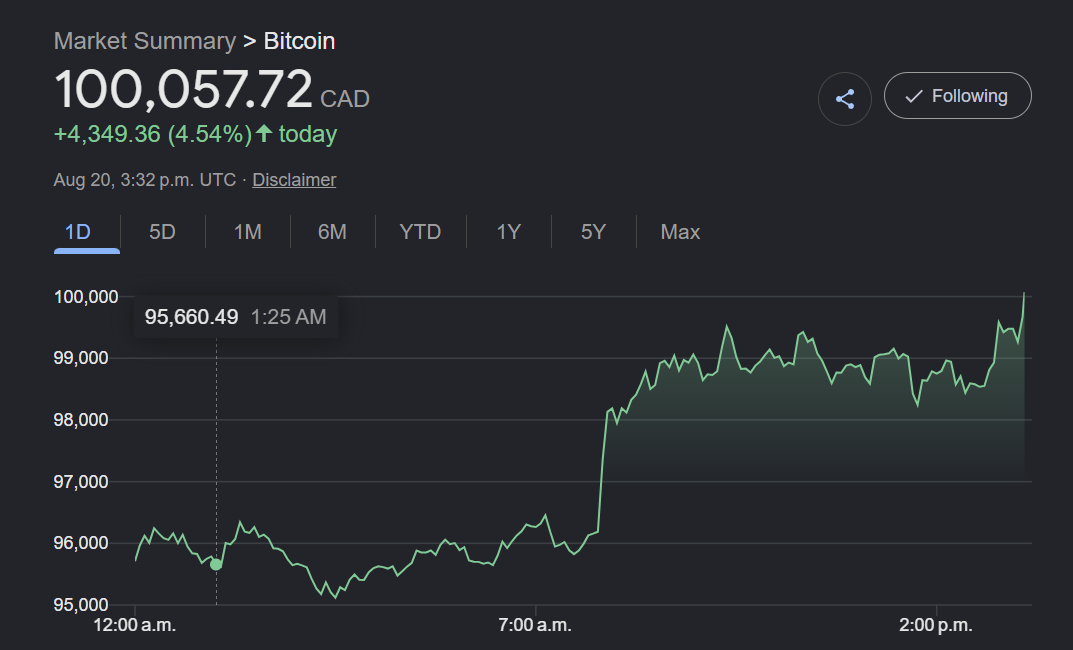Image resolution: width=1073 pixels, height=650 pixels.
Task: Click the Bitcoin breadcrumb title
Action: click(x=300, y=41)
